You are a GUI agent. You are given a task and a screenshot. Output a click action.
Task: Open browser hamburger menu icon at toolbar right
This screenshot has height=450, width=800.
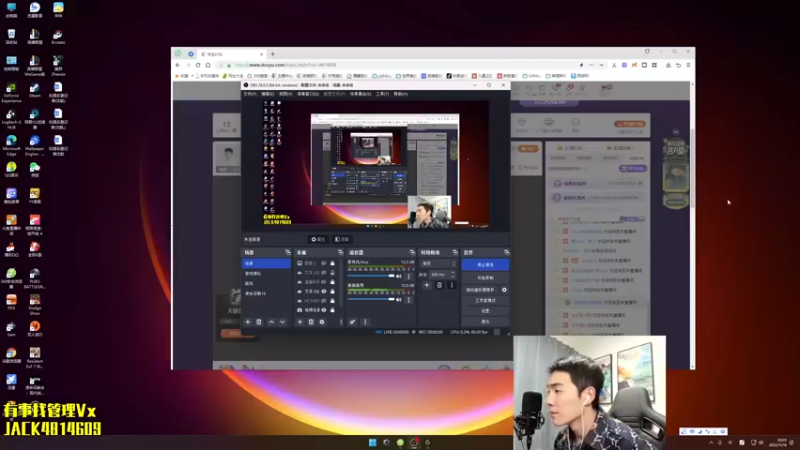point(688,65)
